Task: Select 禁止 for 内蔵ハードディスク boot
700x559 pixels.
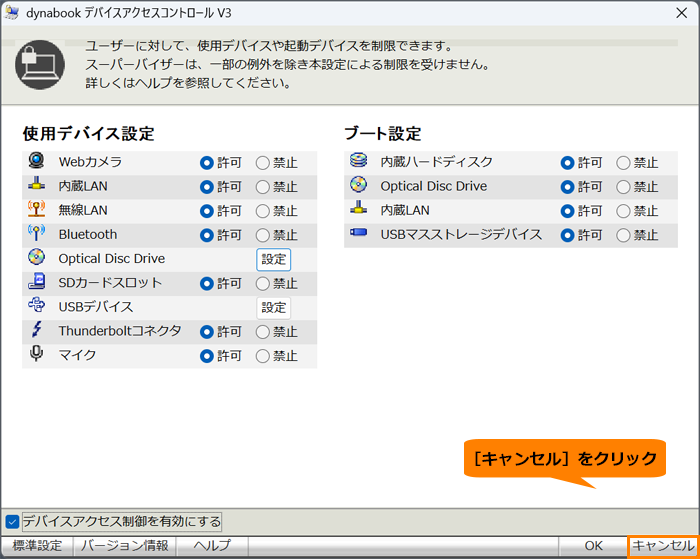Action: [623, 163]
